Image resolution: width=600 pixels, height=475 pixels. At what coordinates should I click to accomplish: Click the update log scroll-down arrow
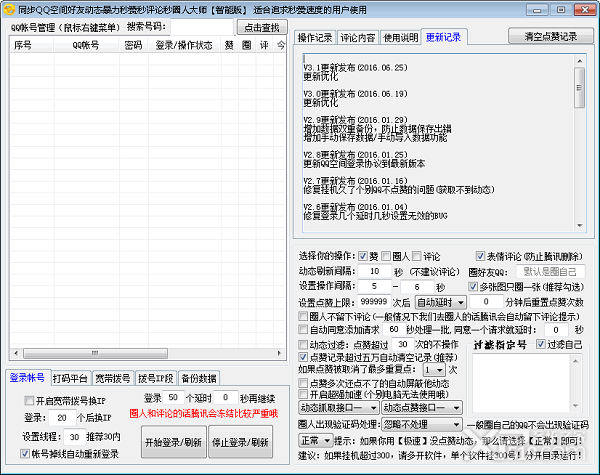[579, 225]
